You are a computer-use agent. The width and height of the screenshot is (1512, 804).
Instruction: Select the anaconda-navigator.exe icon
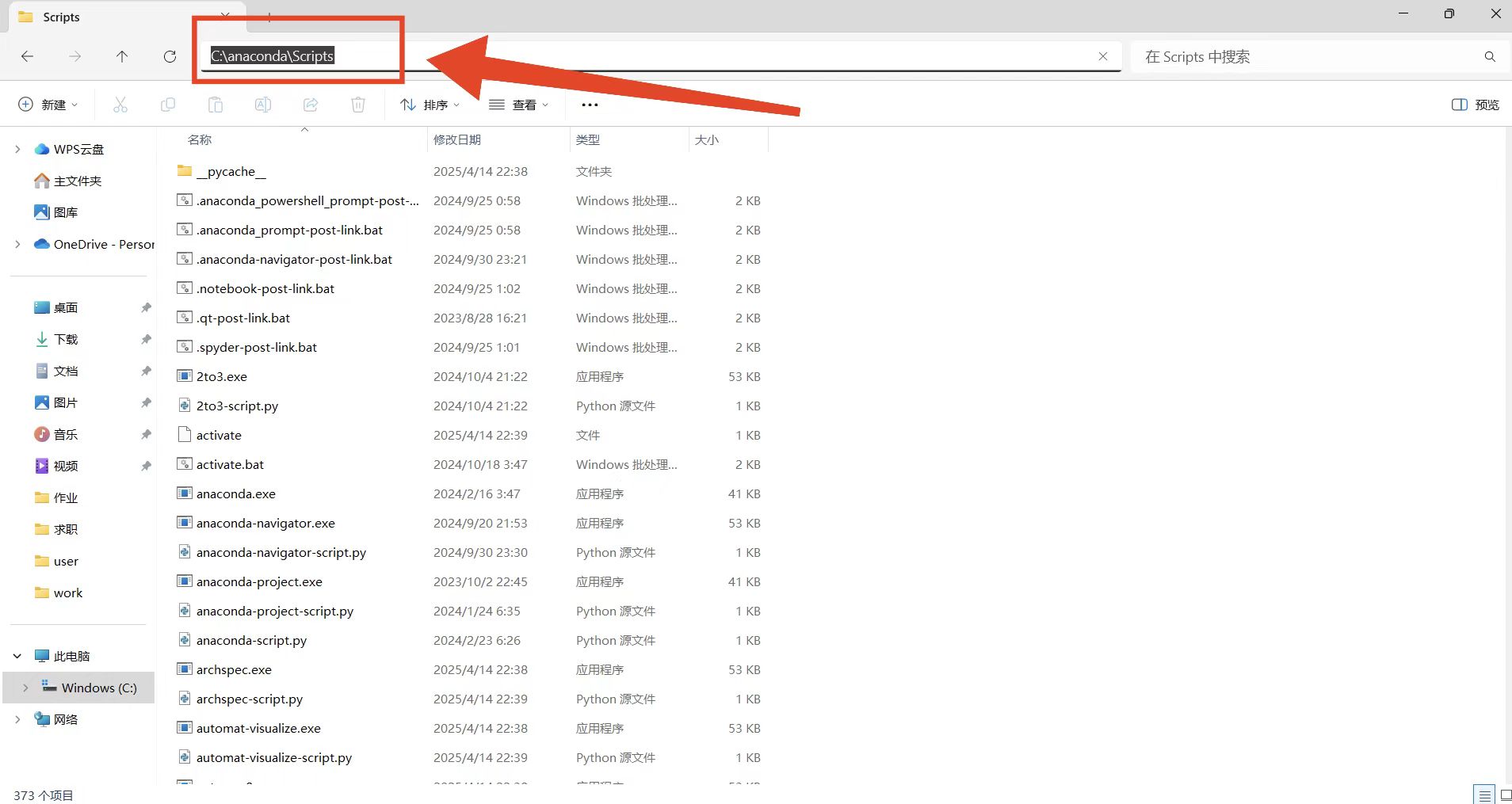pyautogui.click(x=185, y=523)
